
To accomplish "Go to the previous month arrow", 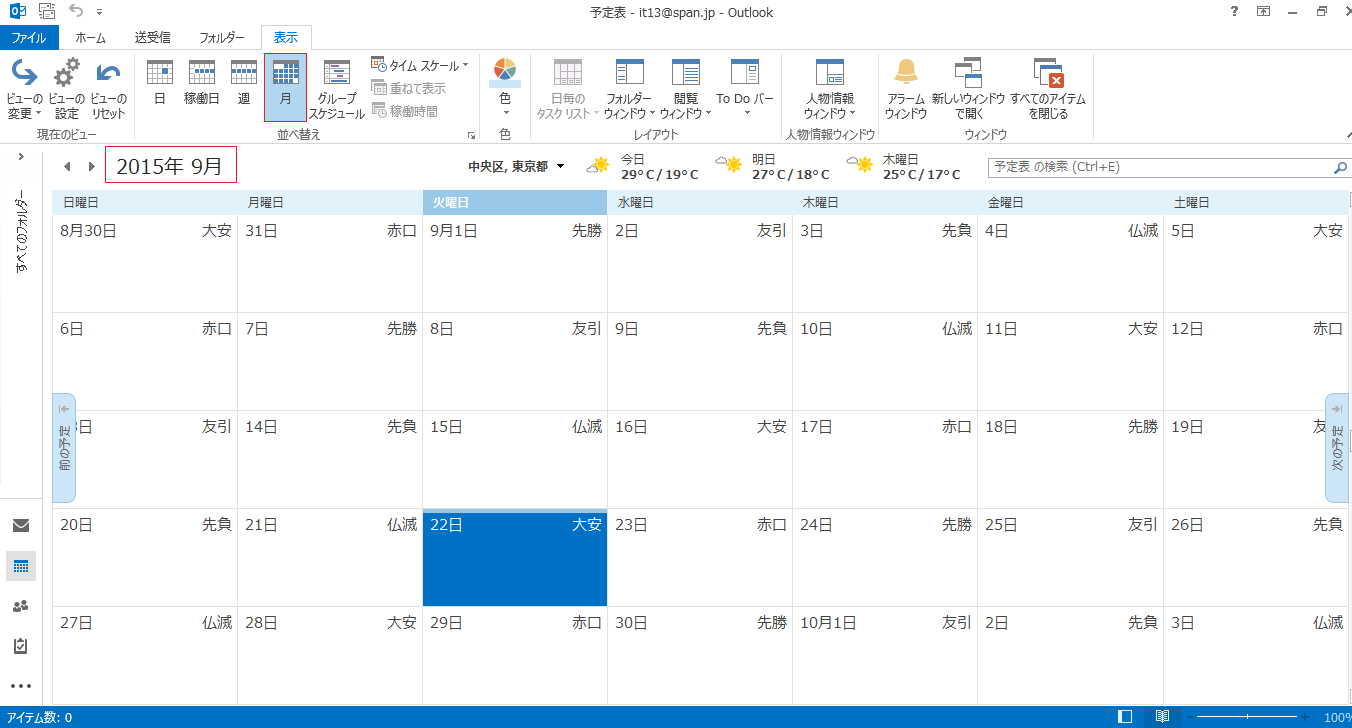I will pos(66,167).
